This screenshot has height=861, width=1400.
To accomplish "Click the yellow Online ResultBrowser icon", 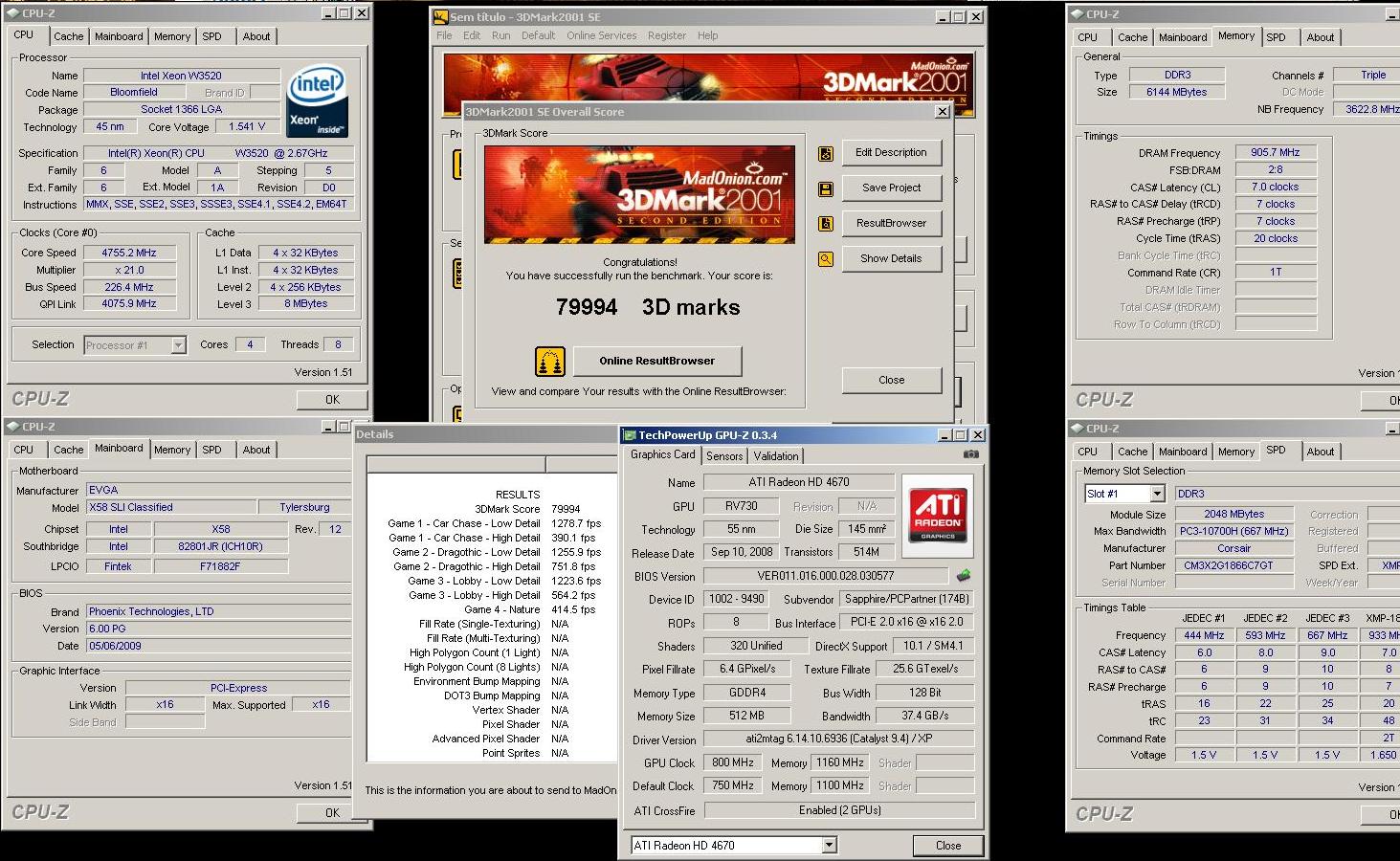I will pyautogui.click(x=550, y=361).
